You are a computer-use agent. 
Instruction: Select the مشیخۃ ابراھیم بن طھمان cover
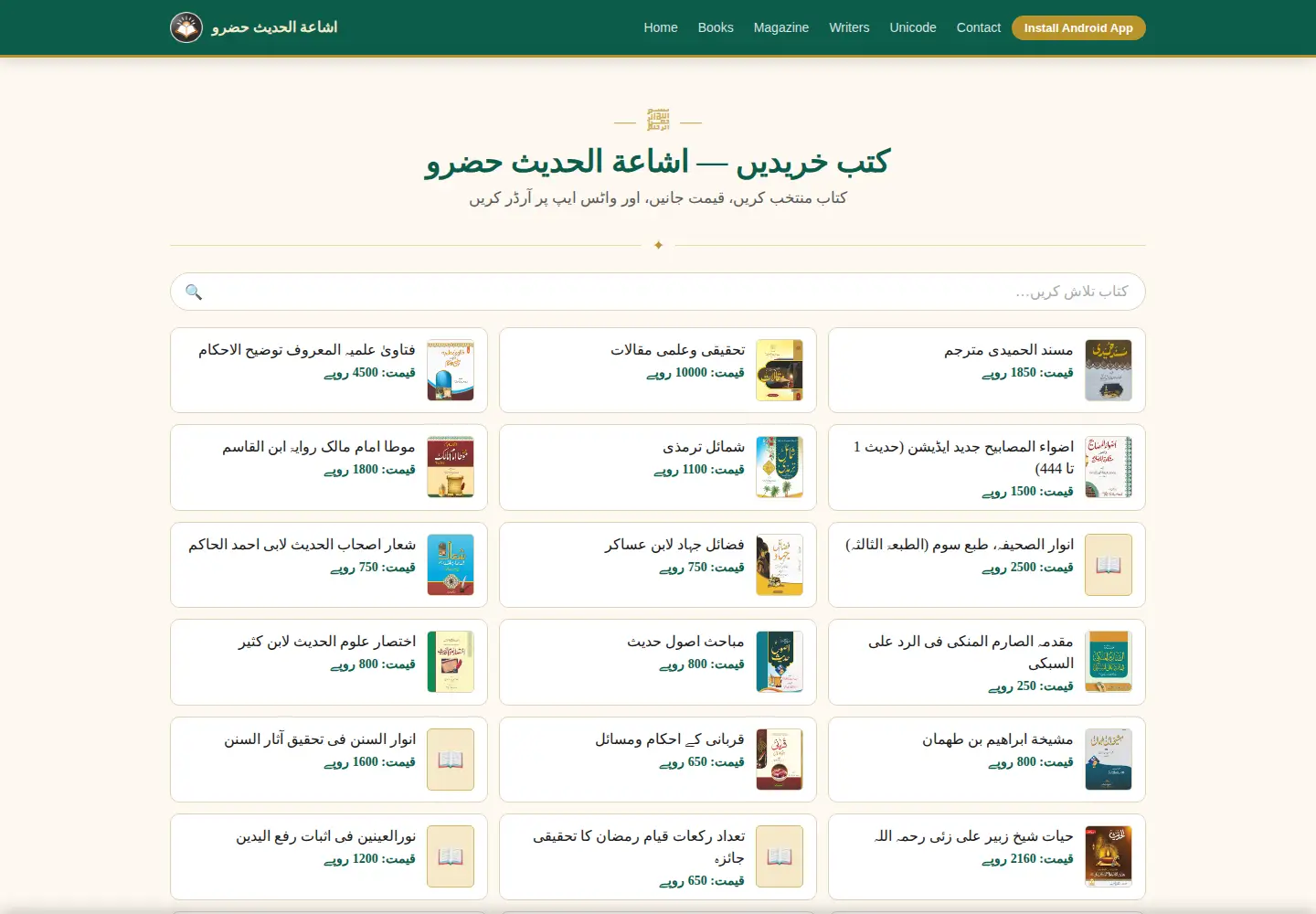coord(1109,760)
